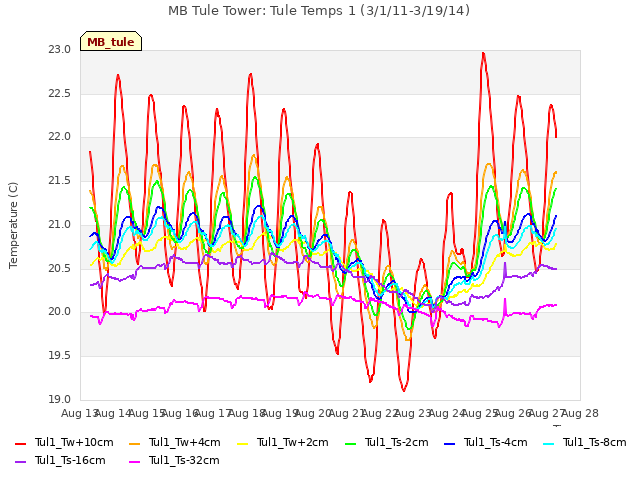Click the red curve's lowest dip near Aug 23
Viewport: 640px width, 480px height.
point(404,391)
